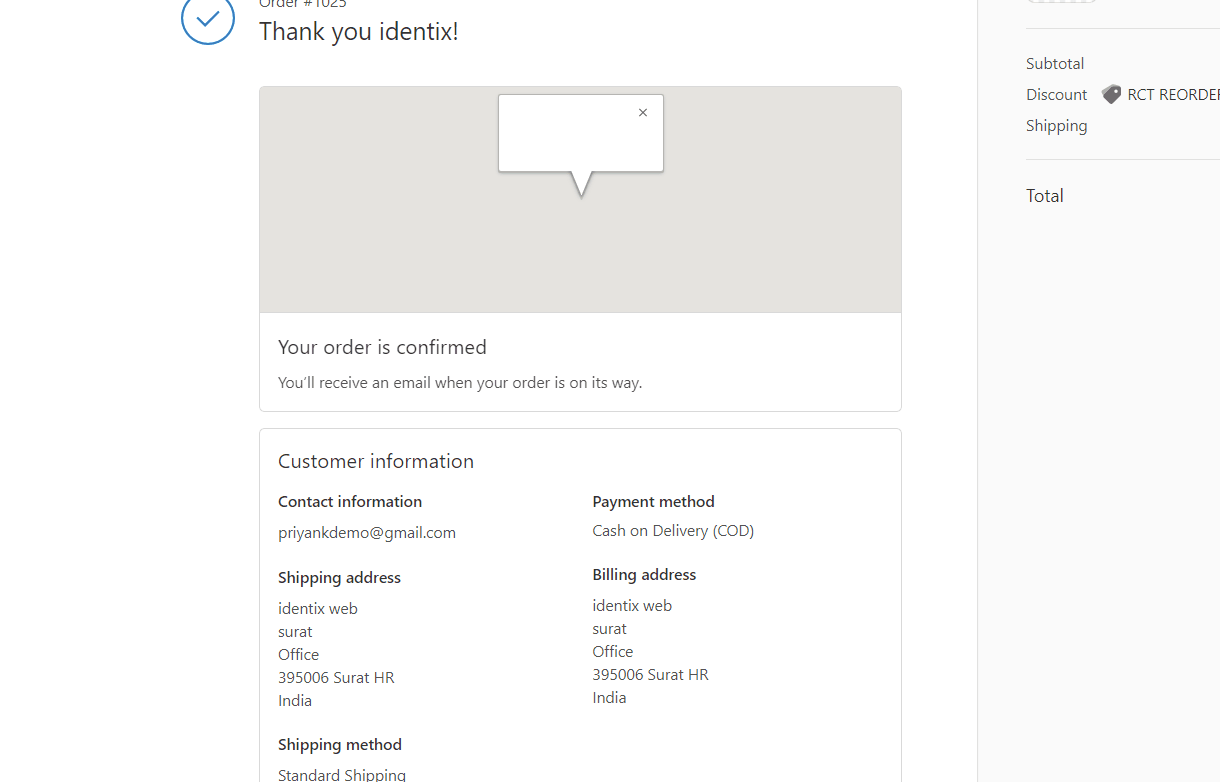Click the Subtotal label in order summary
Viewport: 1220px width, 782px height.
[x=1055, y=63]
